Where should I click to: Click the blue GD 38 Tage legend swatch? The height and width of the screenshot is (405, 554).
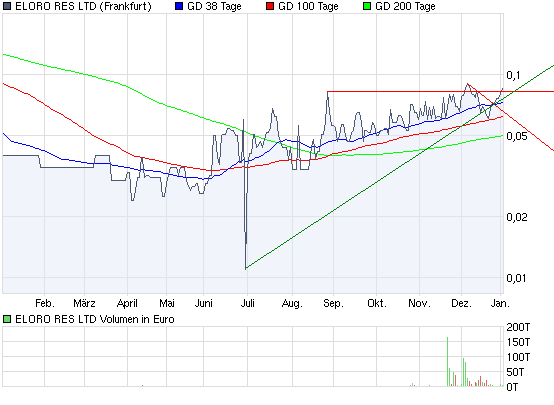pyautogui.click(x=179, y=6)
